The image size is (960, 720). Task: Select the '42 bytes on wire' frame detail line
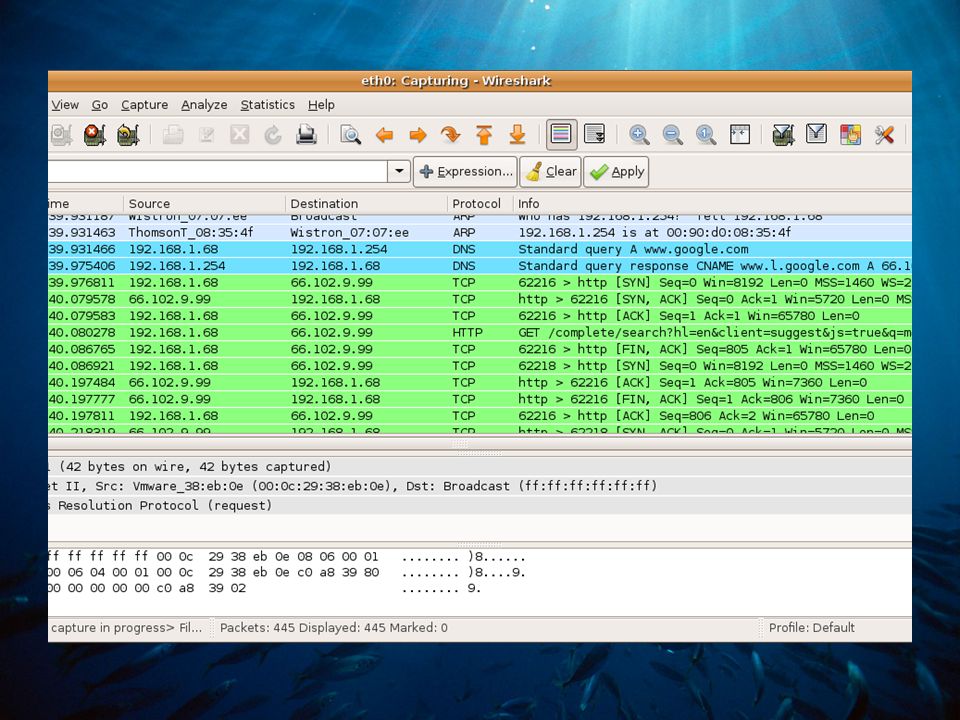(x=479, y=467)
